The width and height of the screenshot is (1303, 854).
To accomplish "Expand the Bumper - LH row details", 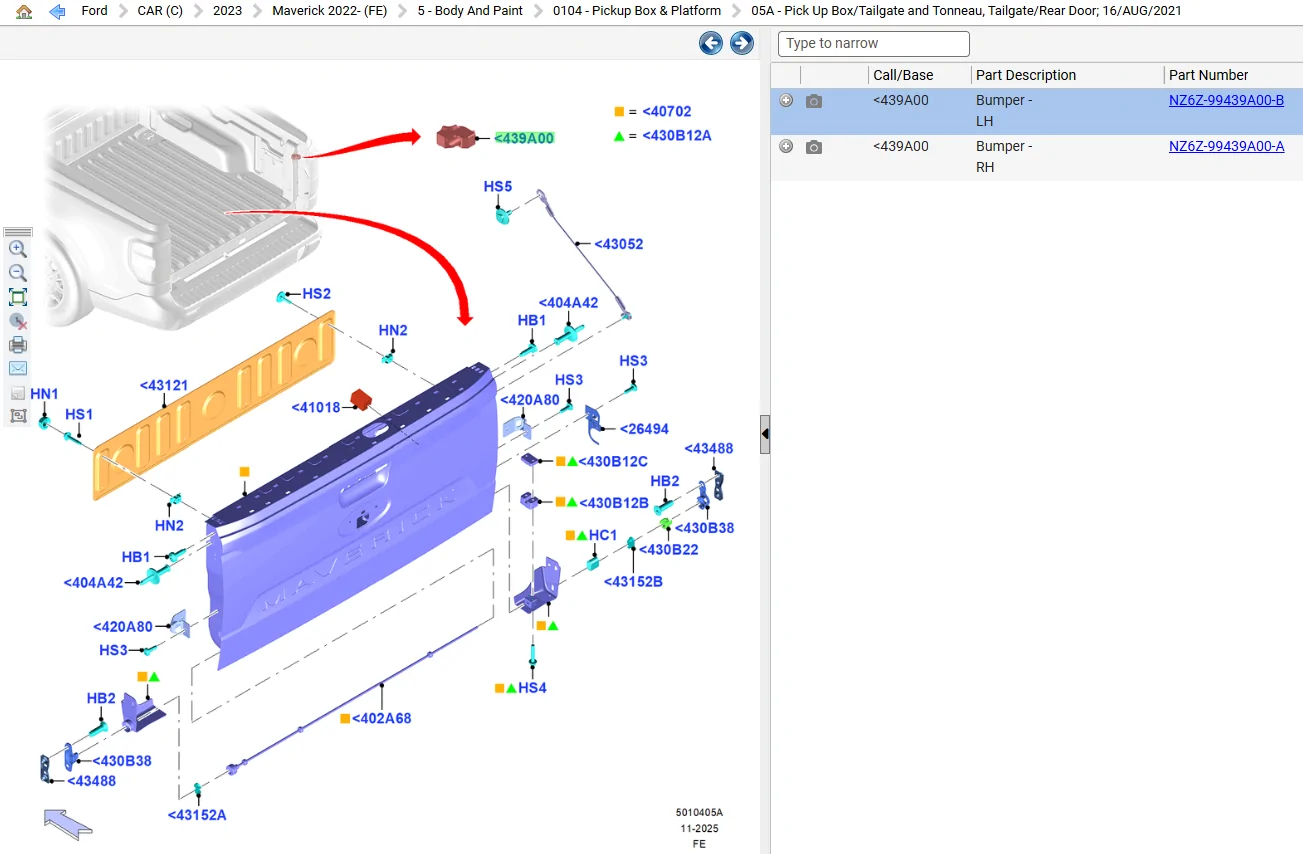I will [x=786, y=100].
